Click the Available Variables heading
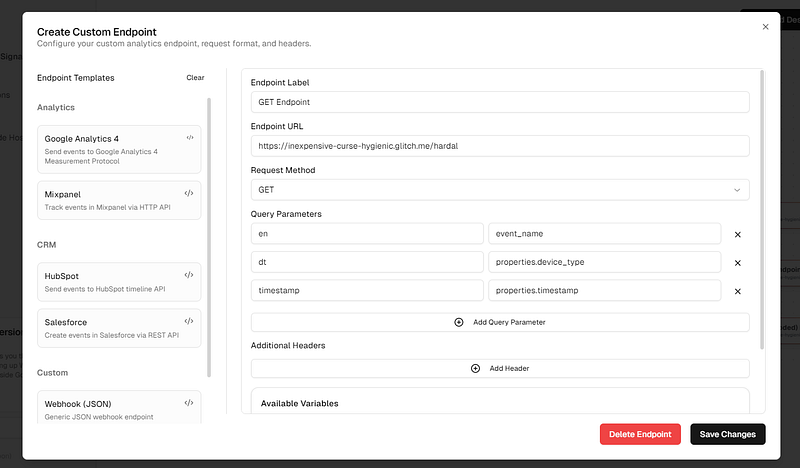The image size is (800, 468). pos(299,403)
